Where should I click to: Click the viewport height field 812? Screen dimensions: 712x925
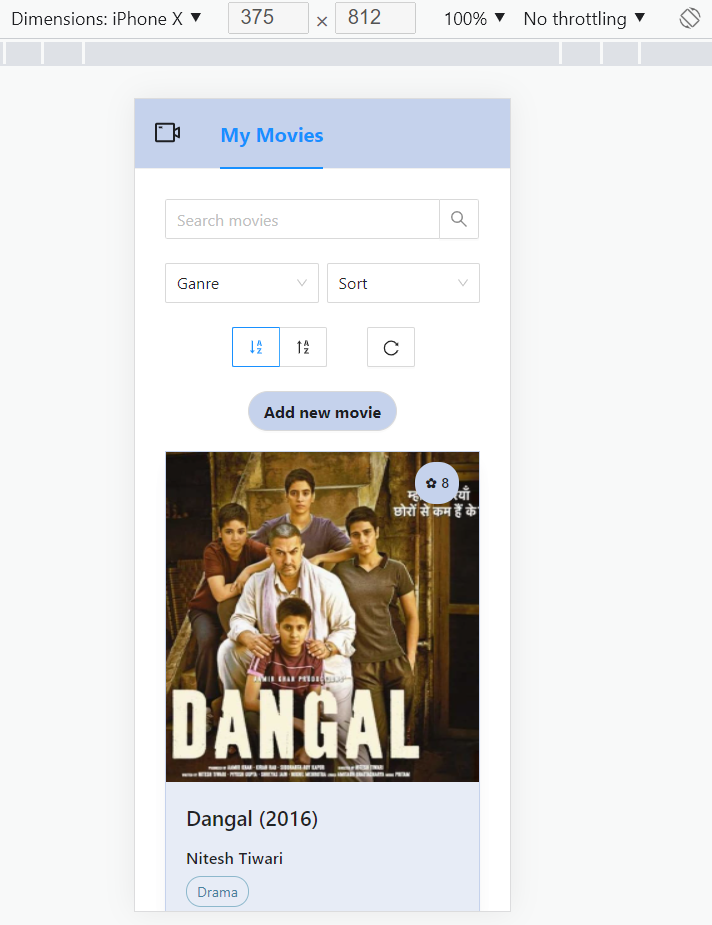pos(375,18)
